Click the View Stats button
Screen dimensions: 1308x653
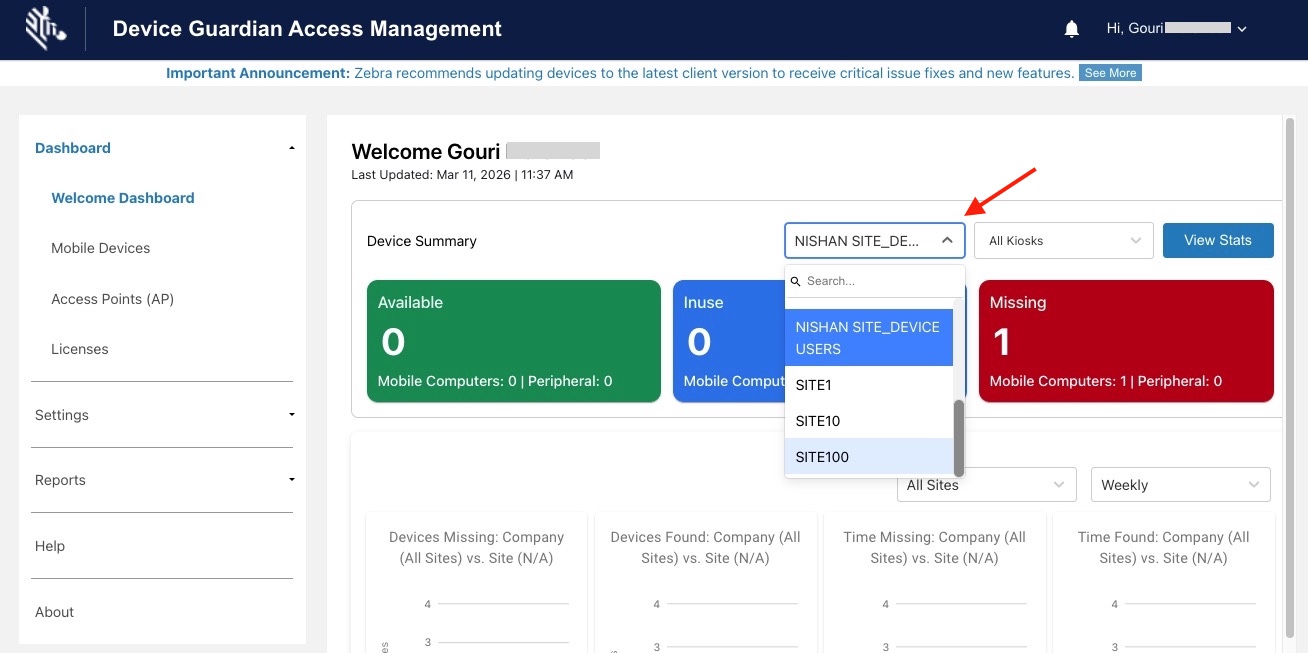point(1217,240)
